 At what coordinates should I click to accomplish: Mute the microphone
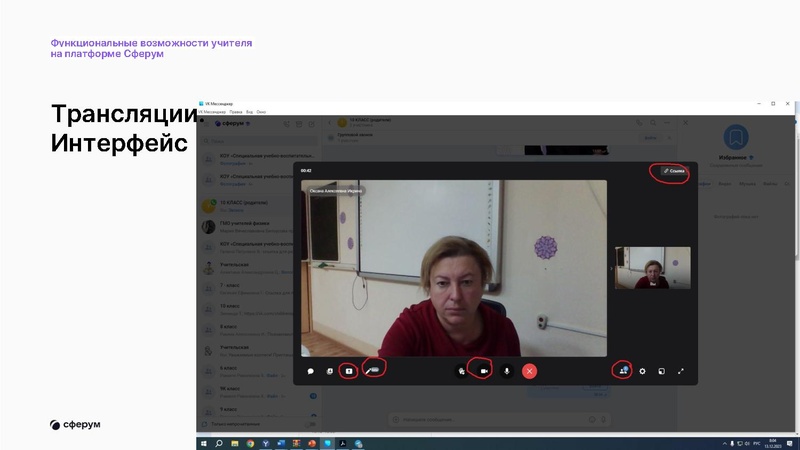[506, 371]
